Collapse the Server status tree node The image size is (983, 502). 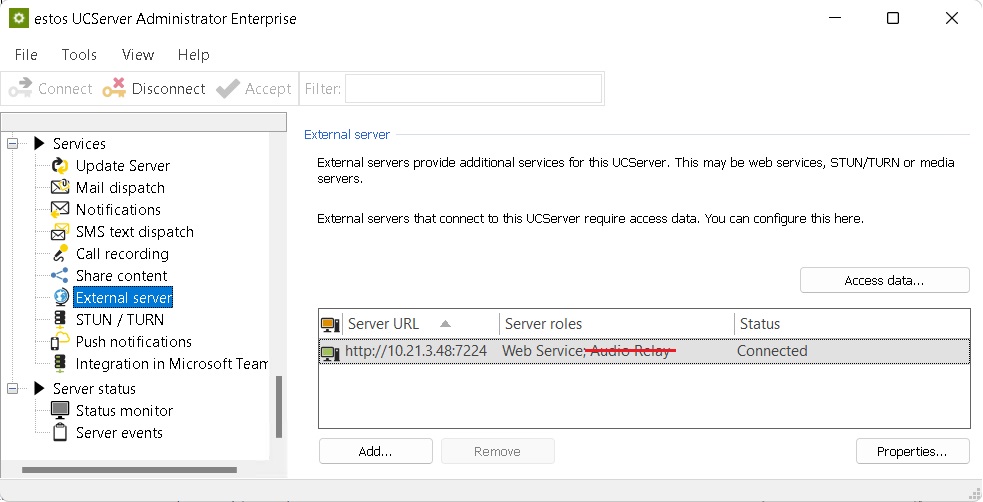click(14, 389)
